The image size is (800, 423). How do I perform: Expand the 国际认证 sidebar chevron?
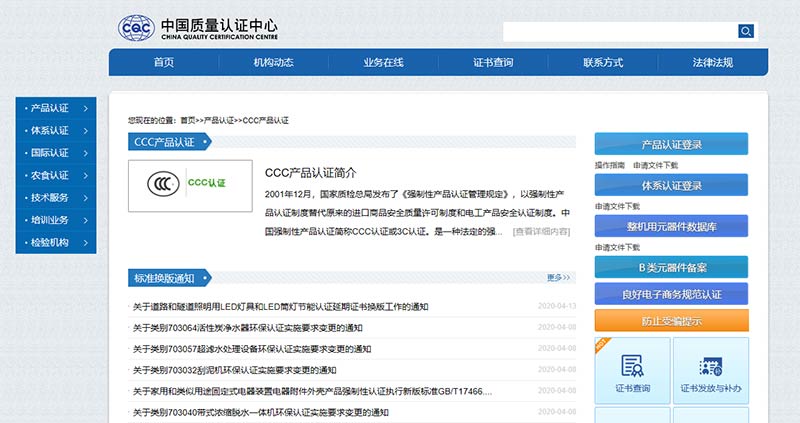click(x=86, y=153)
